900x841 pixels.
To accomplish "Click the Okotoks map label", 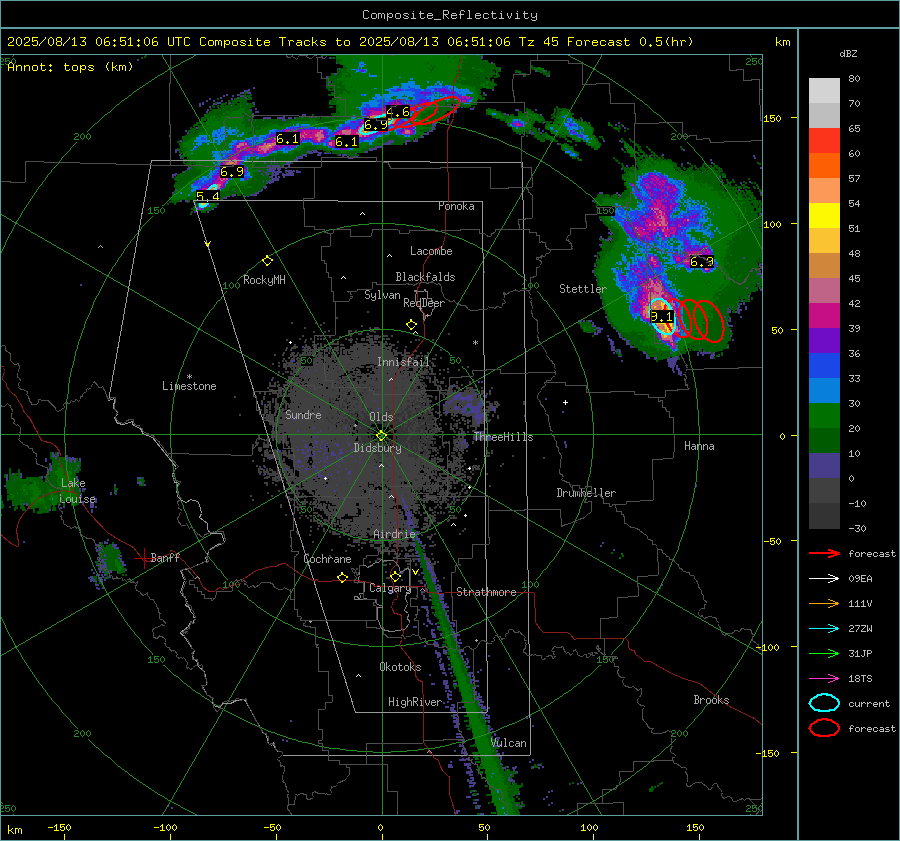I will (400, 667).
